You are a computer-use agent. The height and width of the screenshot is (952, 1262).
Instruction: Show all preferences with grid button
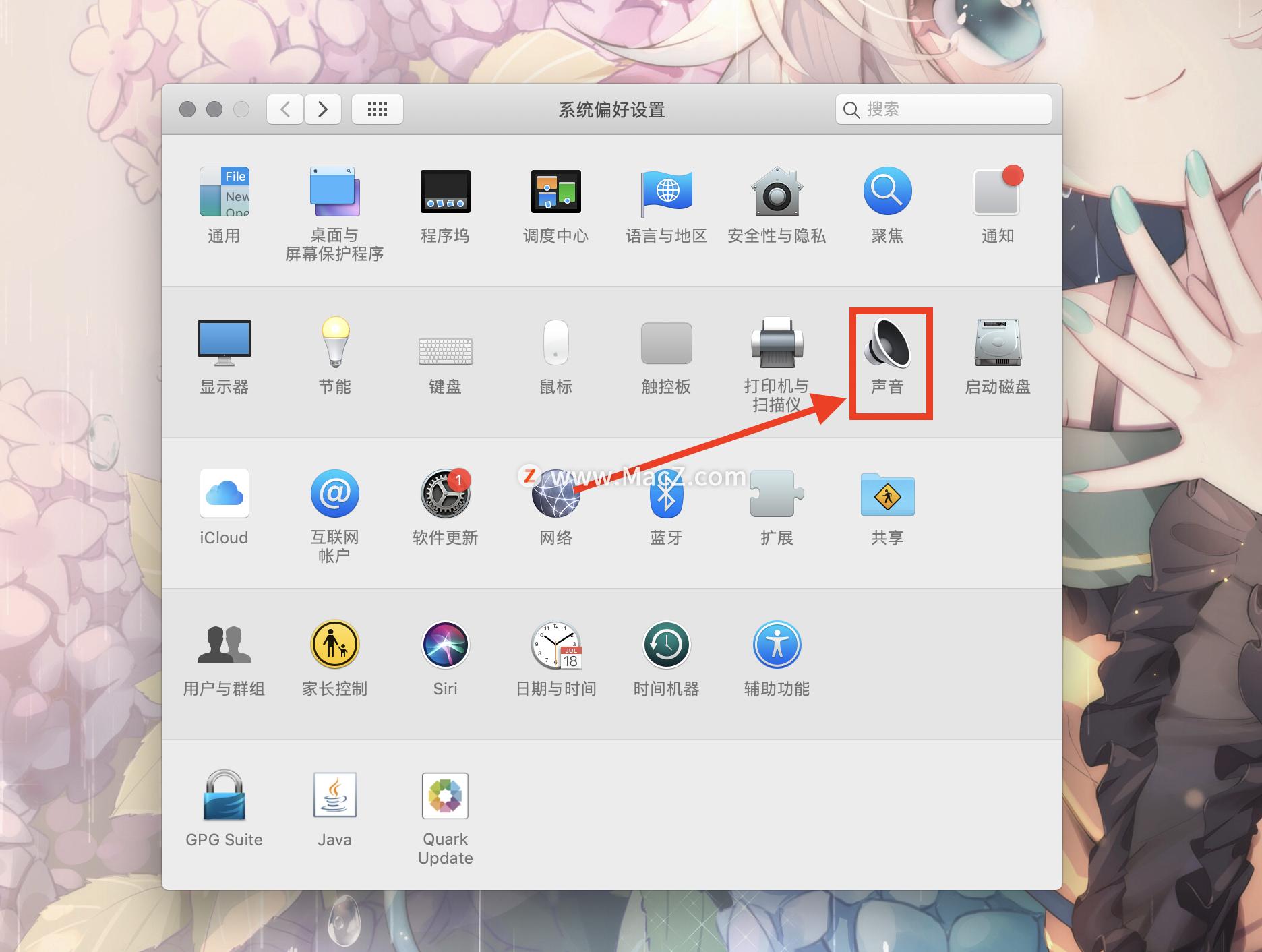coord(378,109)
